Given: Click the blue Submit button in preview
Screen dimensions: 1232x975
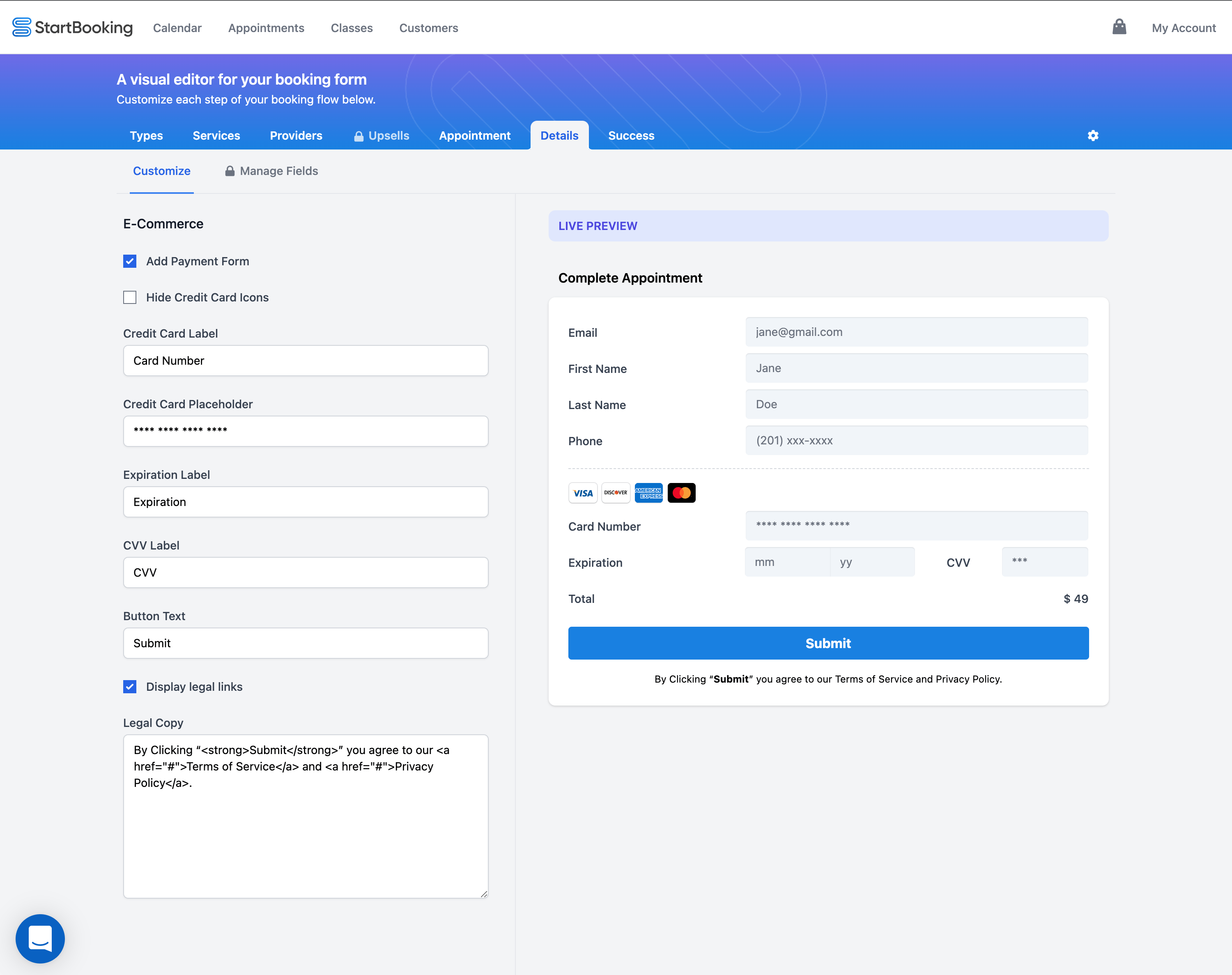Looking at the screenshot, I should pos(828,643).
